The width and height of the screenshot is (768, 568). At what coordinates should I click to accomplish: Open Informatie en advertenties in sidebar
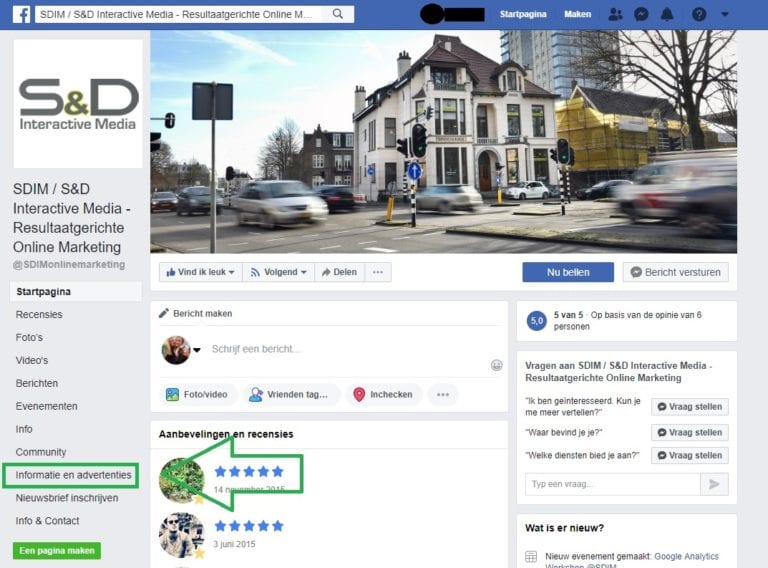pyautogui.click(x=73, y=475)
